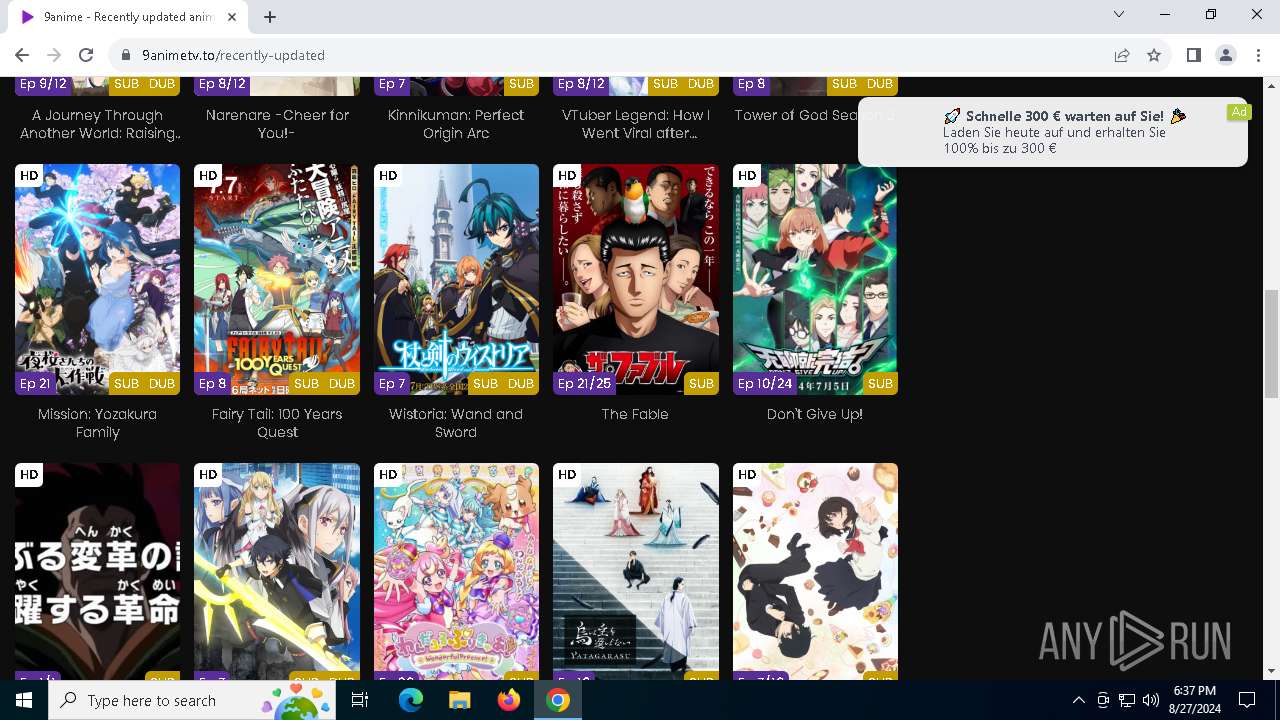Share this page via the share icon
Viewport: 1280px width, 720px height.
[1122, 55]
